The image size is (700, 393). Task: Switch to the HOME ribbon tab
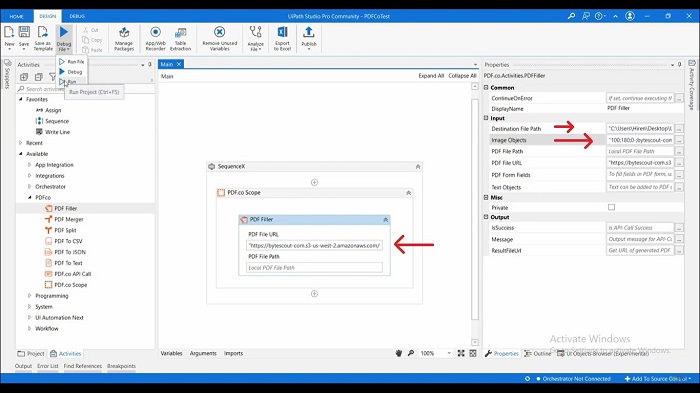[x=17, y=16]
